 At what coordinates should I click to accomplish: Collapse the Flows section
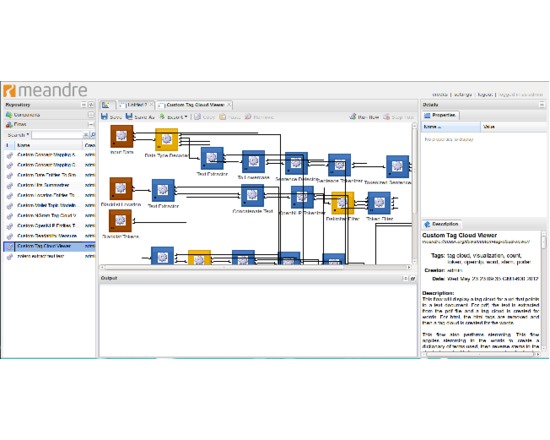pyautogui.click(x=91, y=124)
